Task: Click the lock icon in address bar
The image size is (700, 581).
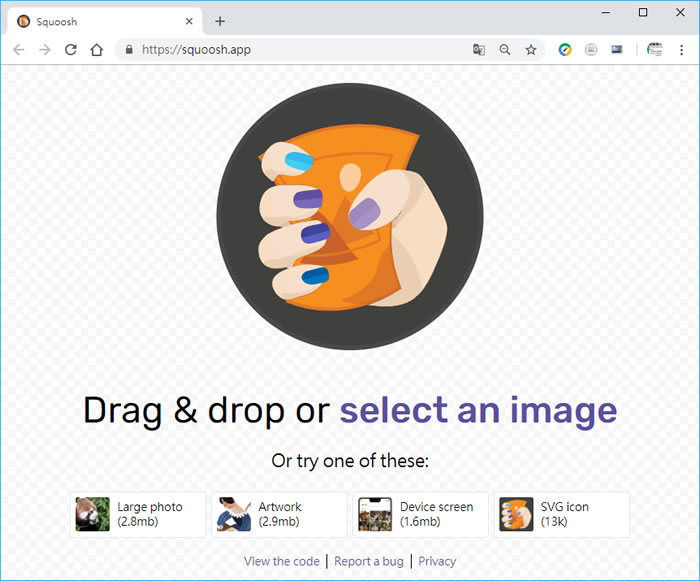Action: [x=129, y=50]
